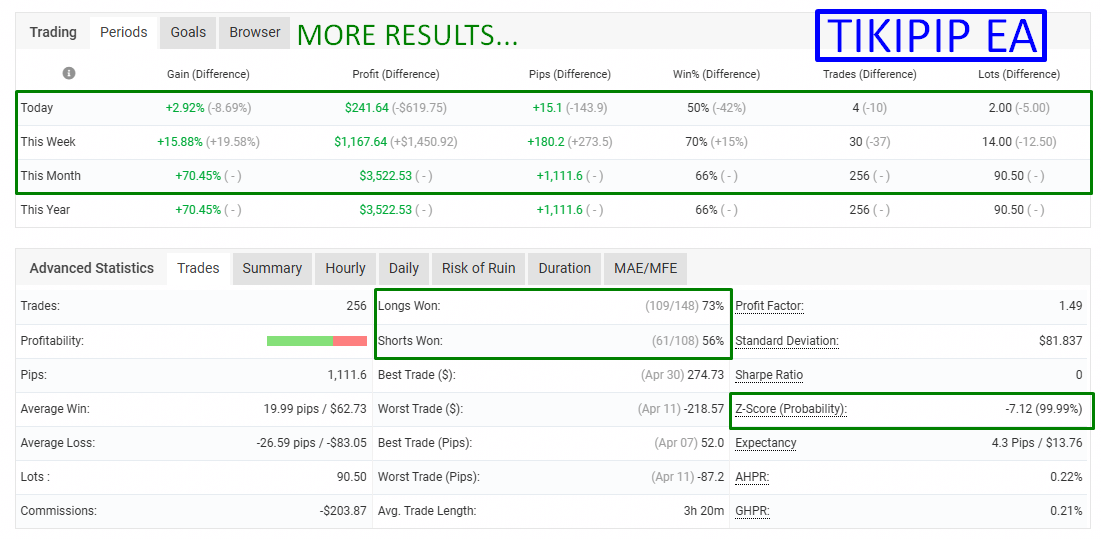Click the green-red Profitability bar

(317, 341)
